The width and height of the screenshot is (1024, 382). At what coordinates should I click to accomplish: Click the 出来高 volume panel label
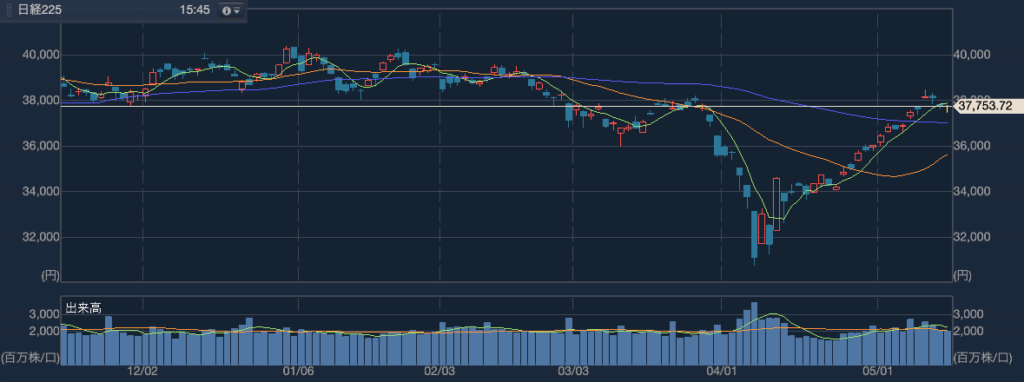click(x=84, y=307)
